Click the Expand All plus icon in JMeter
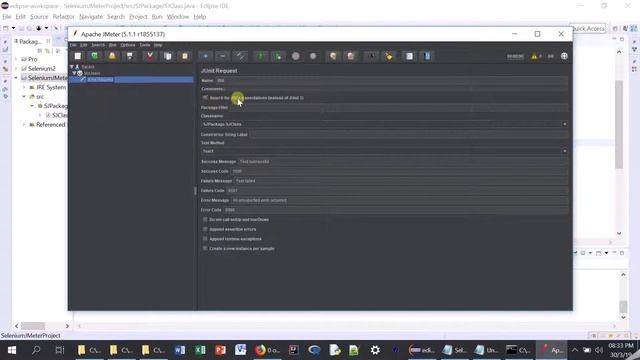The height and width of the screenshot is (360, 640). 205,56
